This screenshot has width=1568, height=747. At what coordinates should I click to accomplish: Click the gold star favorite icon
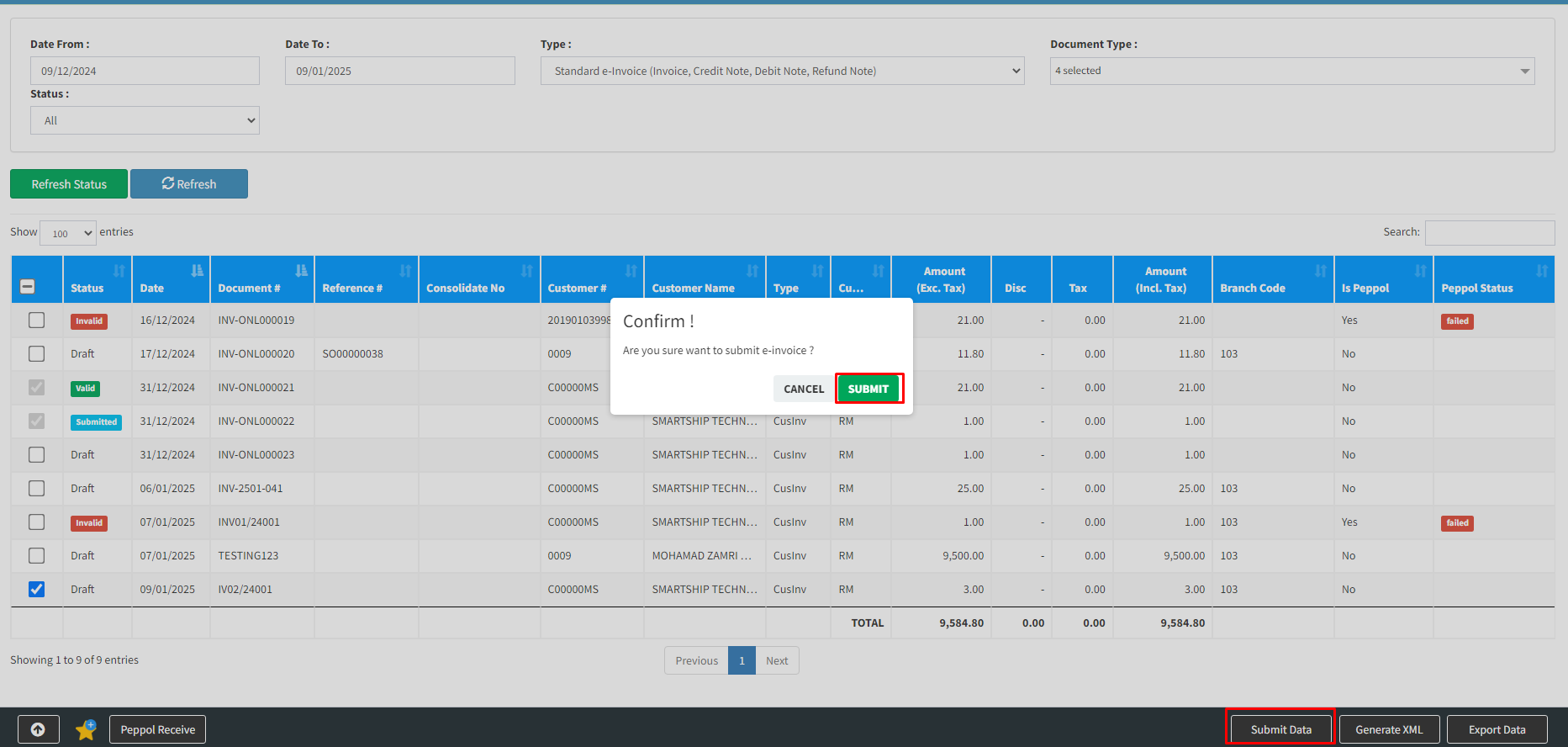pyautogui.click(x=86, y=729)
